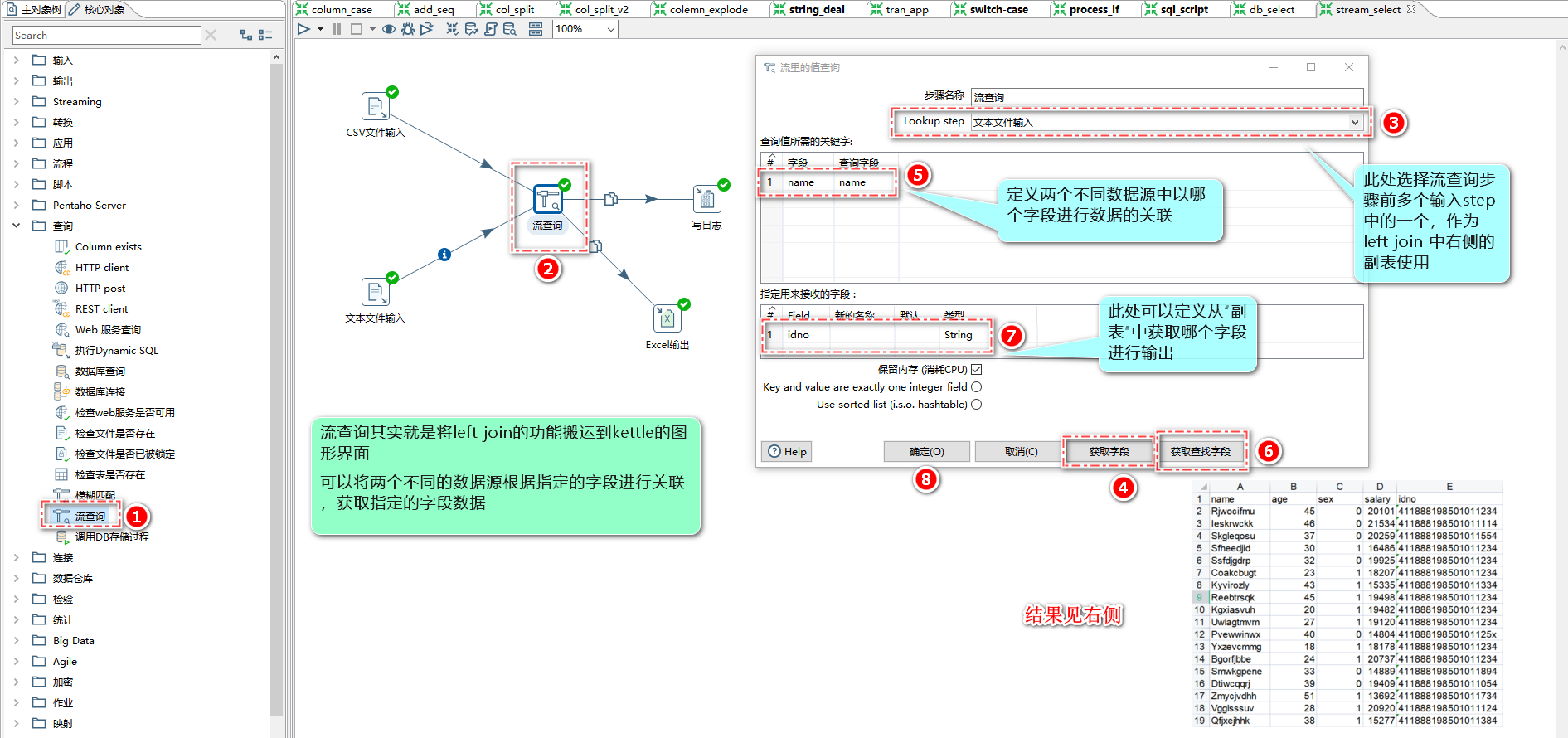This screenshot has width=1568, height=738.
Task: Click 获取查找字段 button
Action: coord(1200,451)
